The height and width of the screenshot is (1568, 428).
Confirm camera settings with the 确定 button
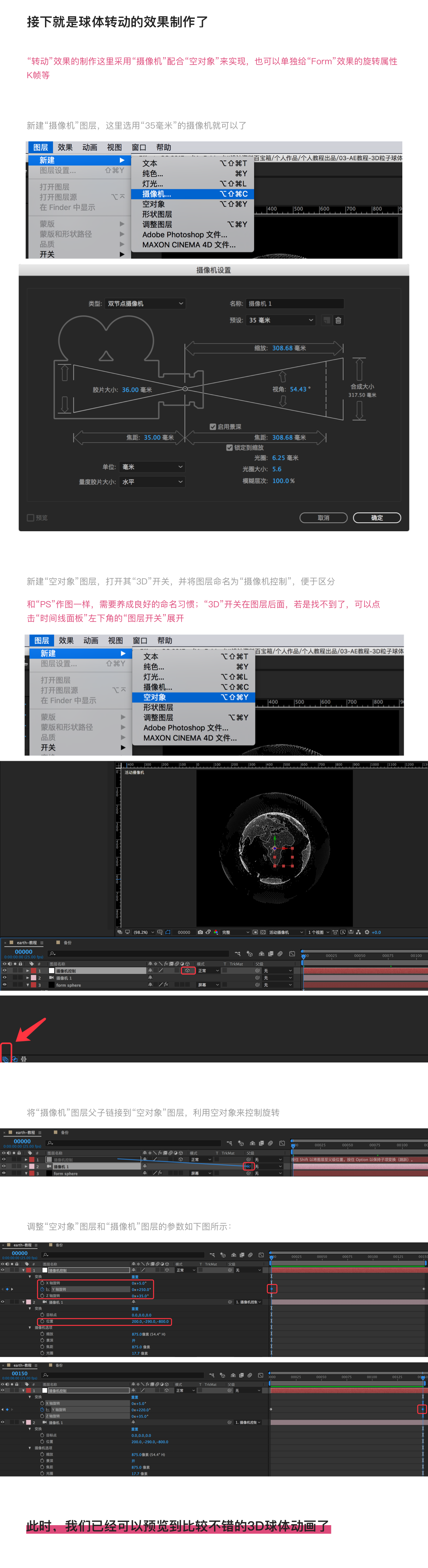click(377, 517)
